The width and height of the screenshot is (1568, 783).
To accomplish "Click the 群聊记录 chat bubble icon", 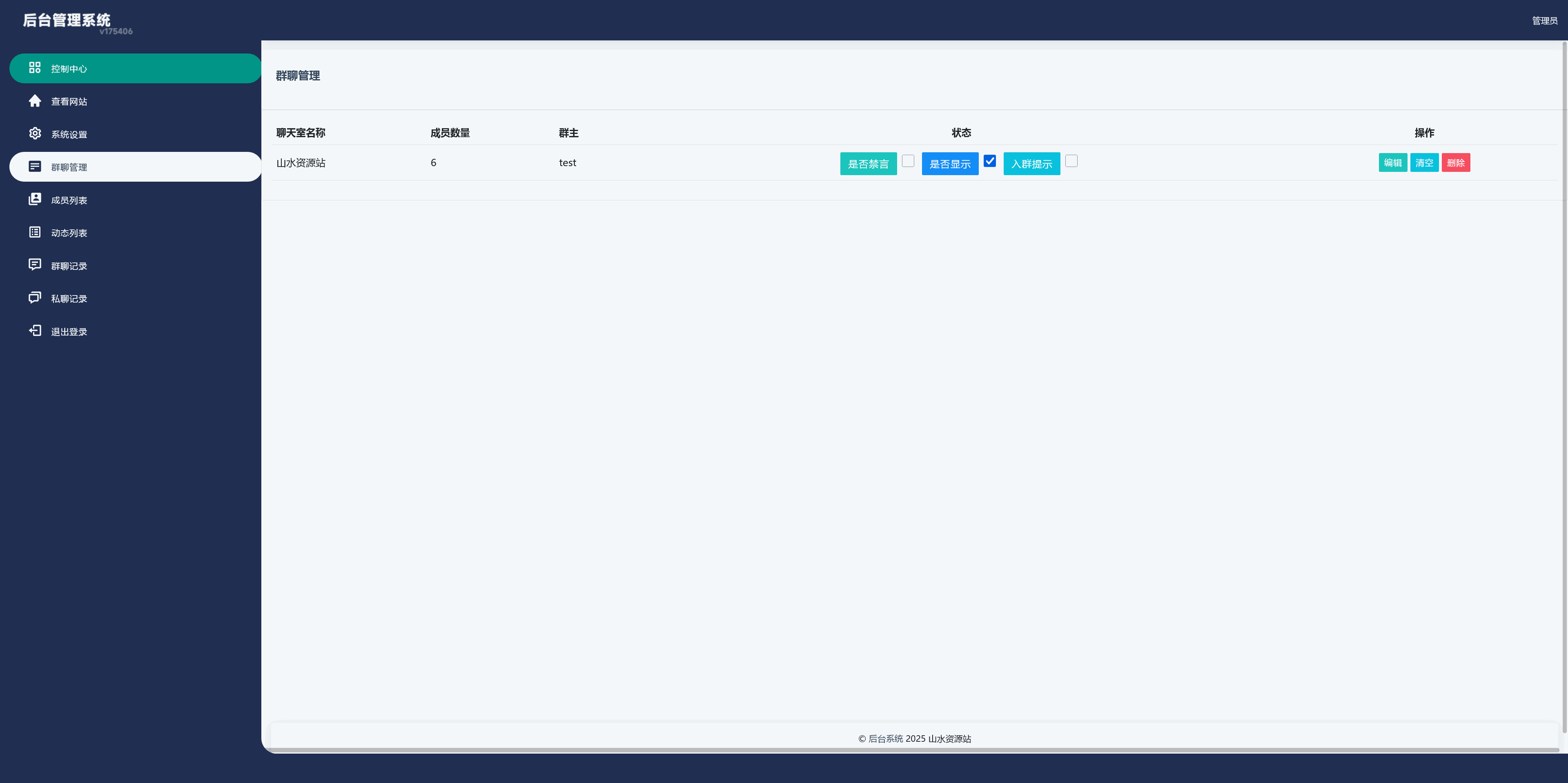I will 35,265.
